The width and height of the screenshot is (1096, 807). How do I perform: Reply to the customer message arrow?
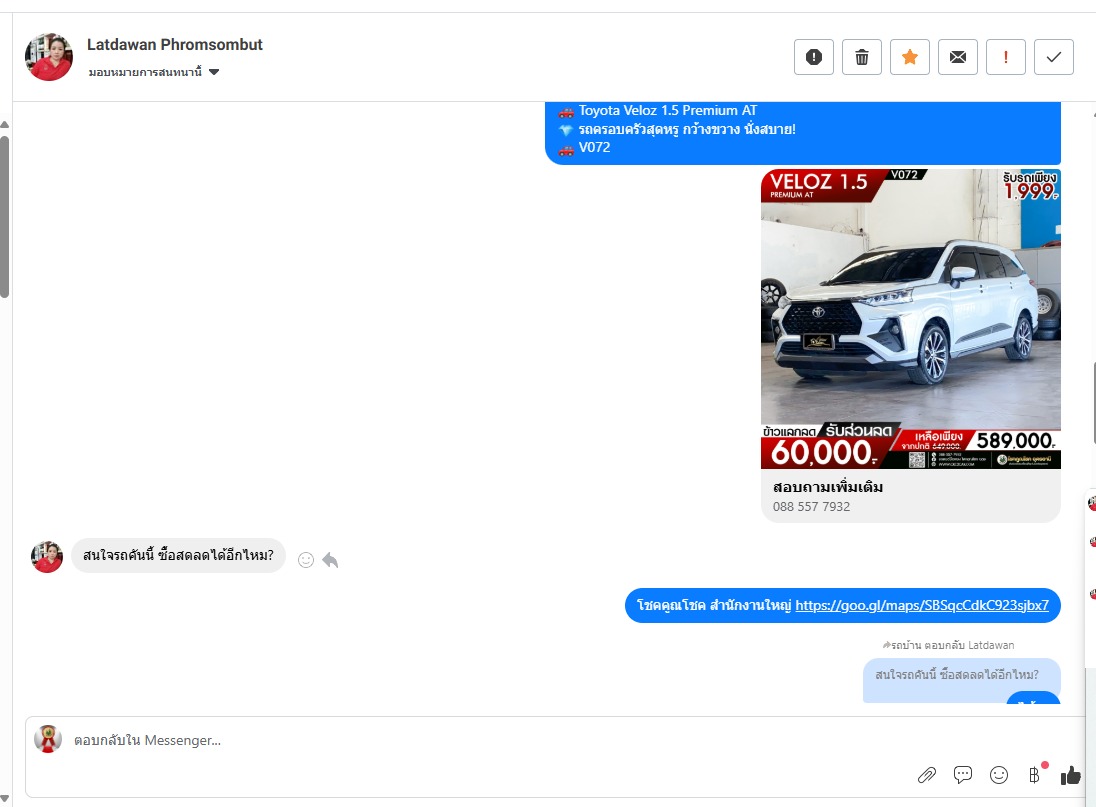click(330, 560)
